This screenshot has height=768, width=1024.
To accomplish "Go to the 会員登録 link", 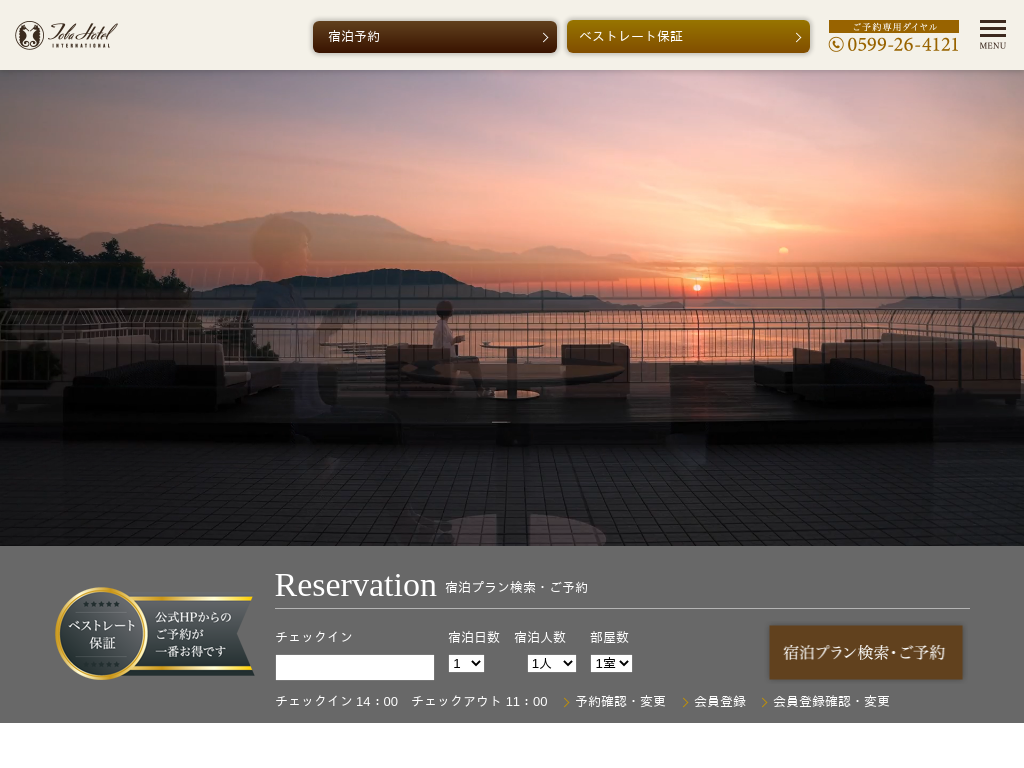I will click(x=720, y=702).
